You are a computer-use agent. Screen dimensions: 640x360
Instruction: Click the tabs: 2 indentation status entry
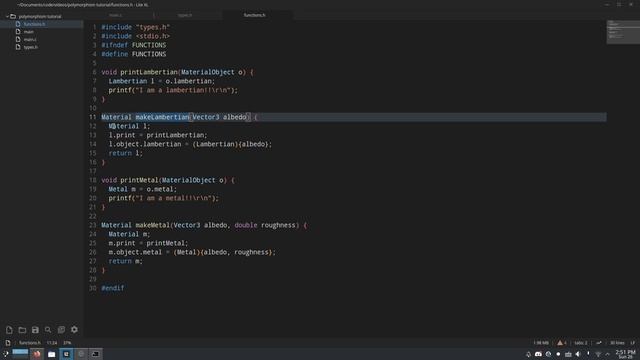click(x=581, y=343)
